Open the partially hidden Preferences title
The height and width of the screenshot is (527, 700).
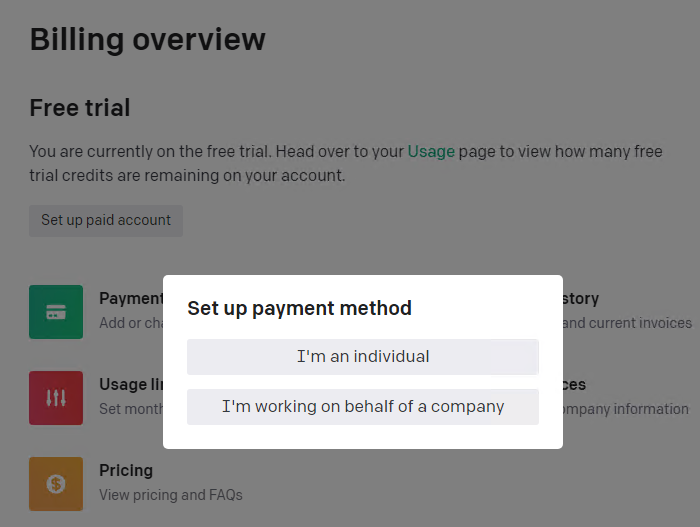coord(574,384)
